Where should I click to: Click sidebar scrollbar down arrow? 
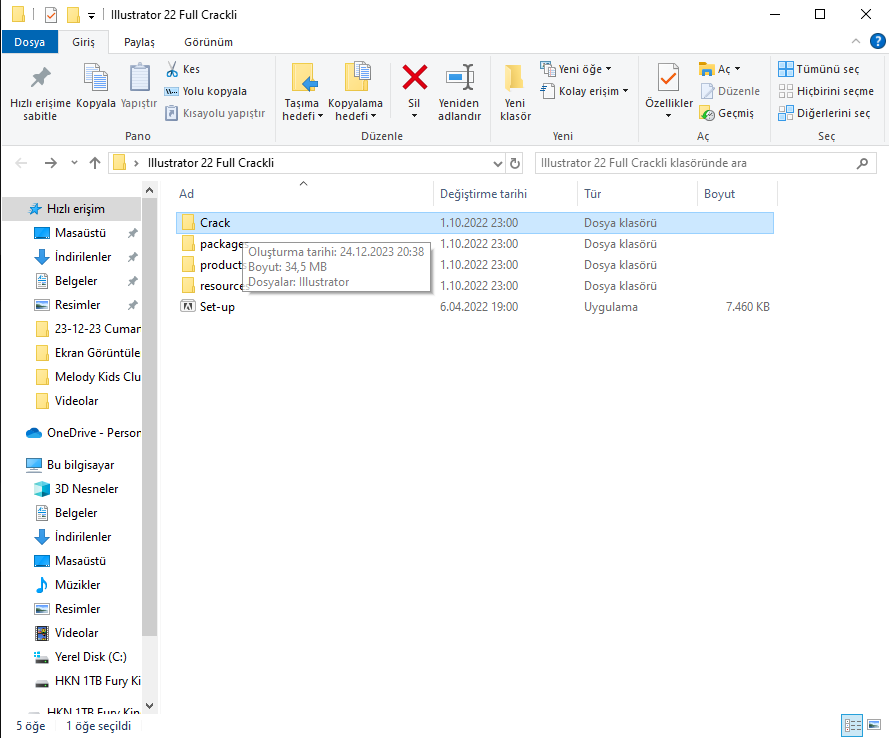pos(149,706)
